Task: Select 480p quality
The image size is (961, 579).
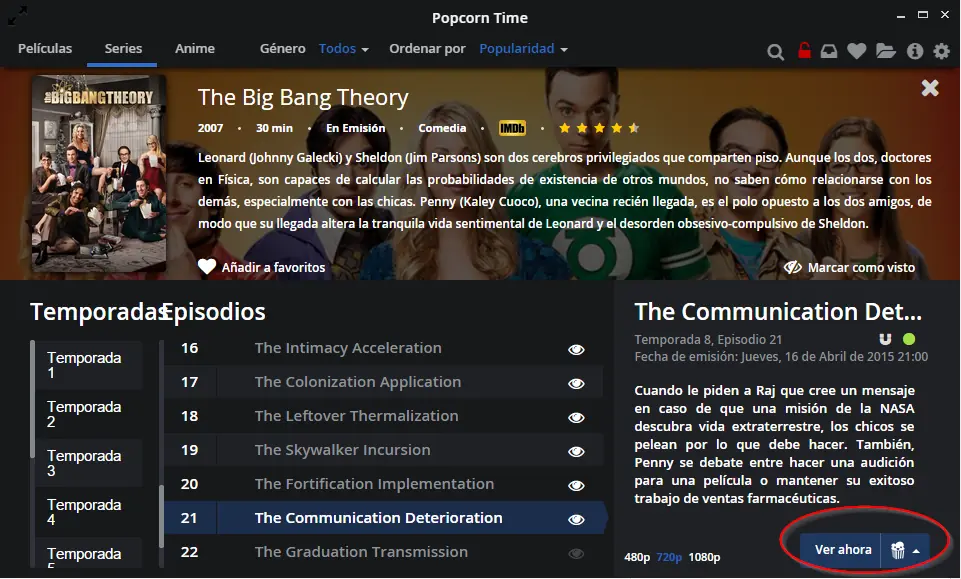Action: (x=637, y=557)
